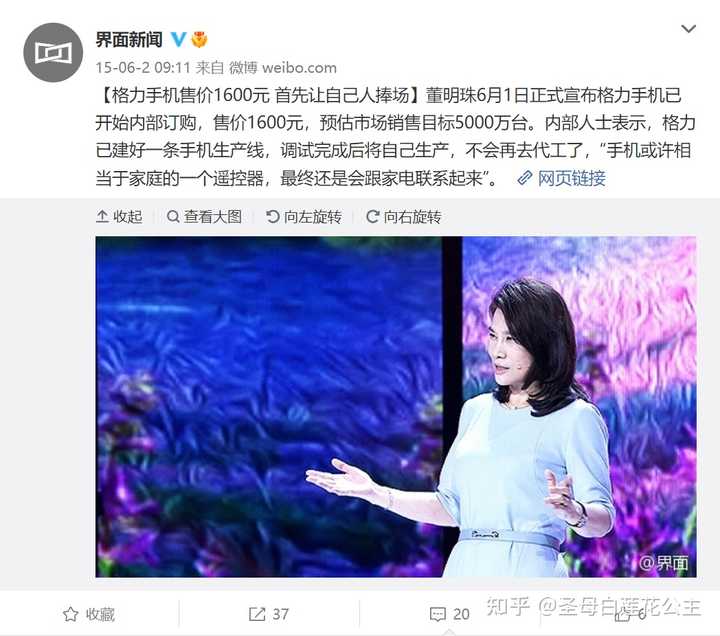Expand the post options chevron menu
The image size is (720, 636).
[688, 29]
